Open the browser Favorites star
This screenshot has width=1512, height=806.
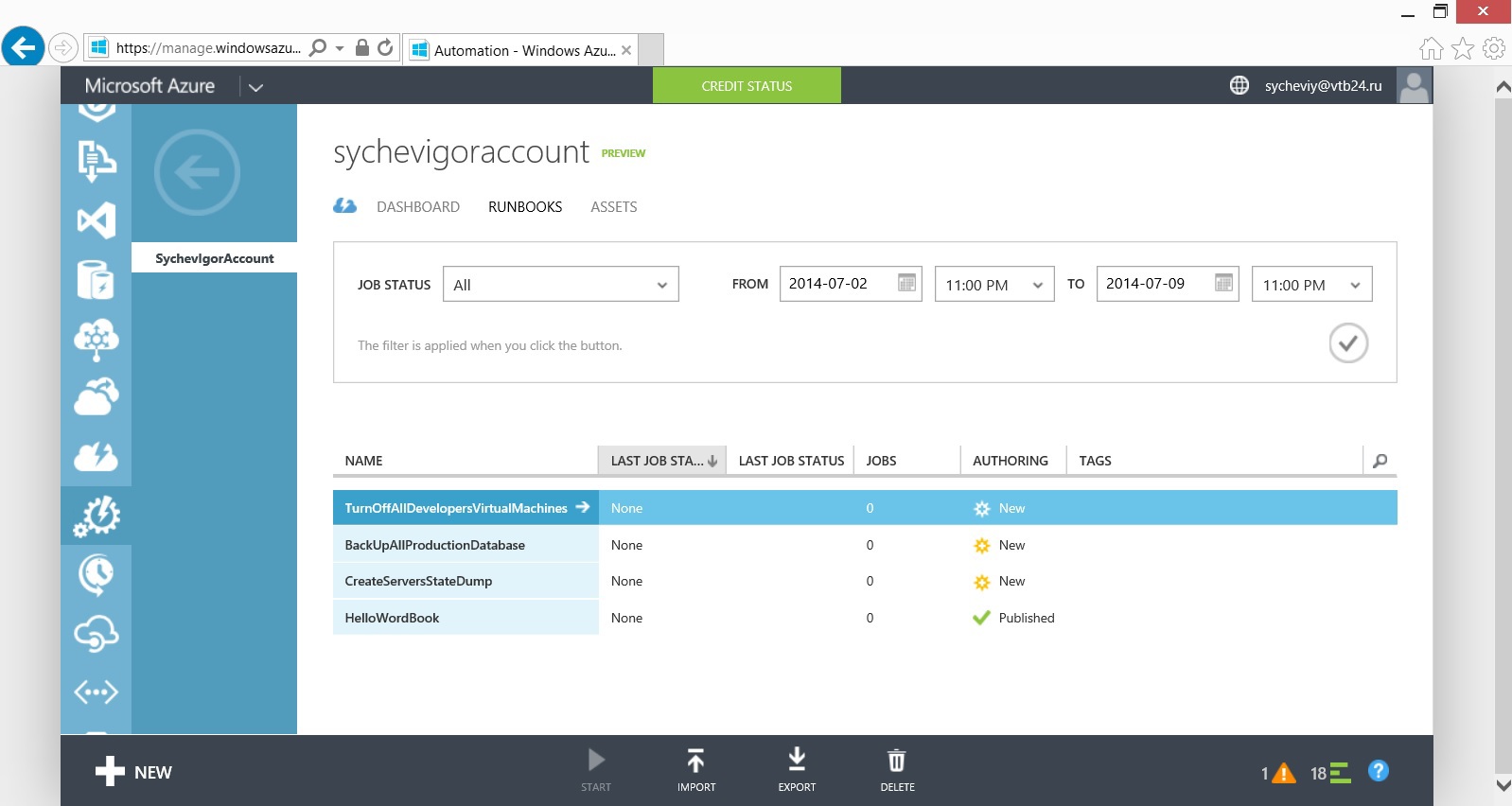coord(1463,48)
